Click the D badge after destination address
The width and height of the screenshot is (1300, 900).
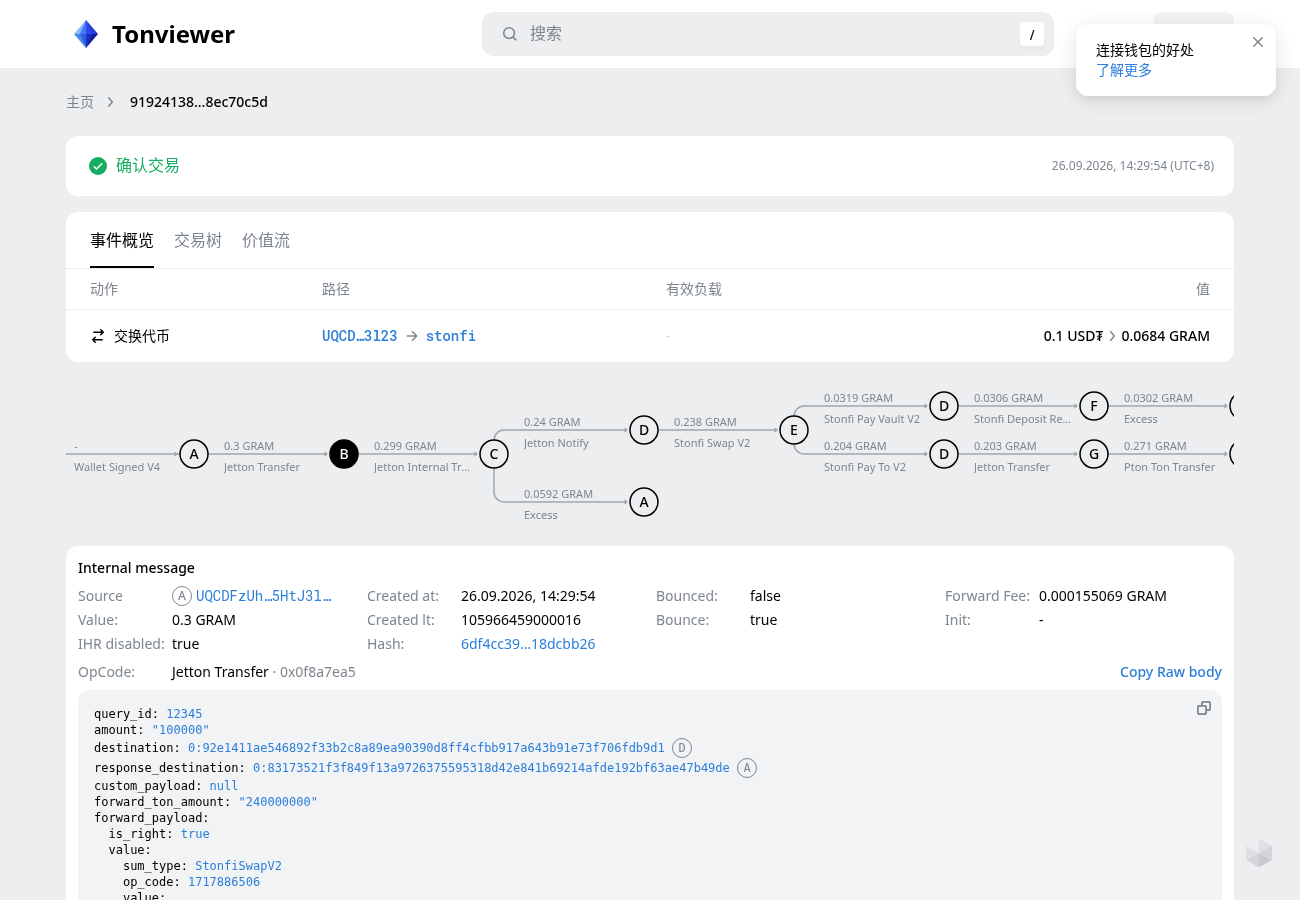coord(682,748)
